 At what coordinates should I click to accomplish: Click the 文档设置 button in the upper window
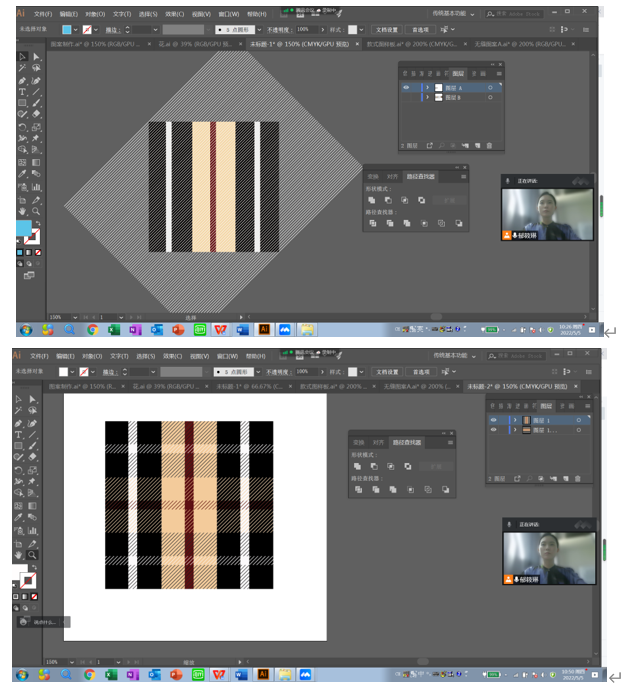387,30
